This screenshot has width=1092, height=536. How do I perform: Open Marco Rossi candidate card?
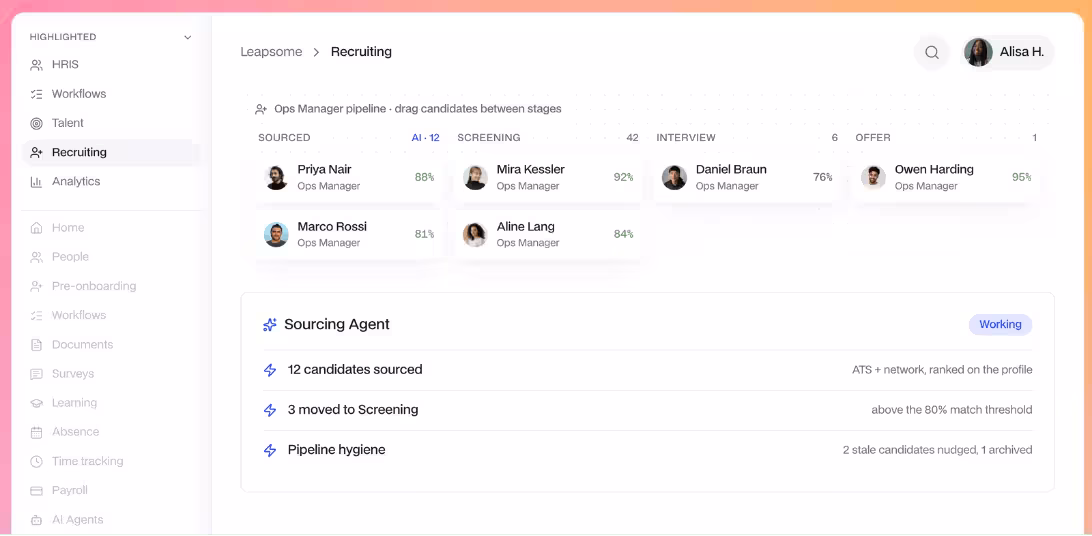pos(348,235)
